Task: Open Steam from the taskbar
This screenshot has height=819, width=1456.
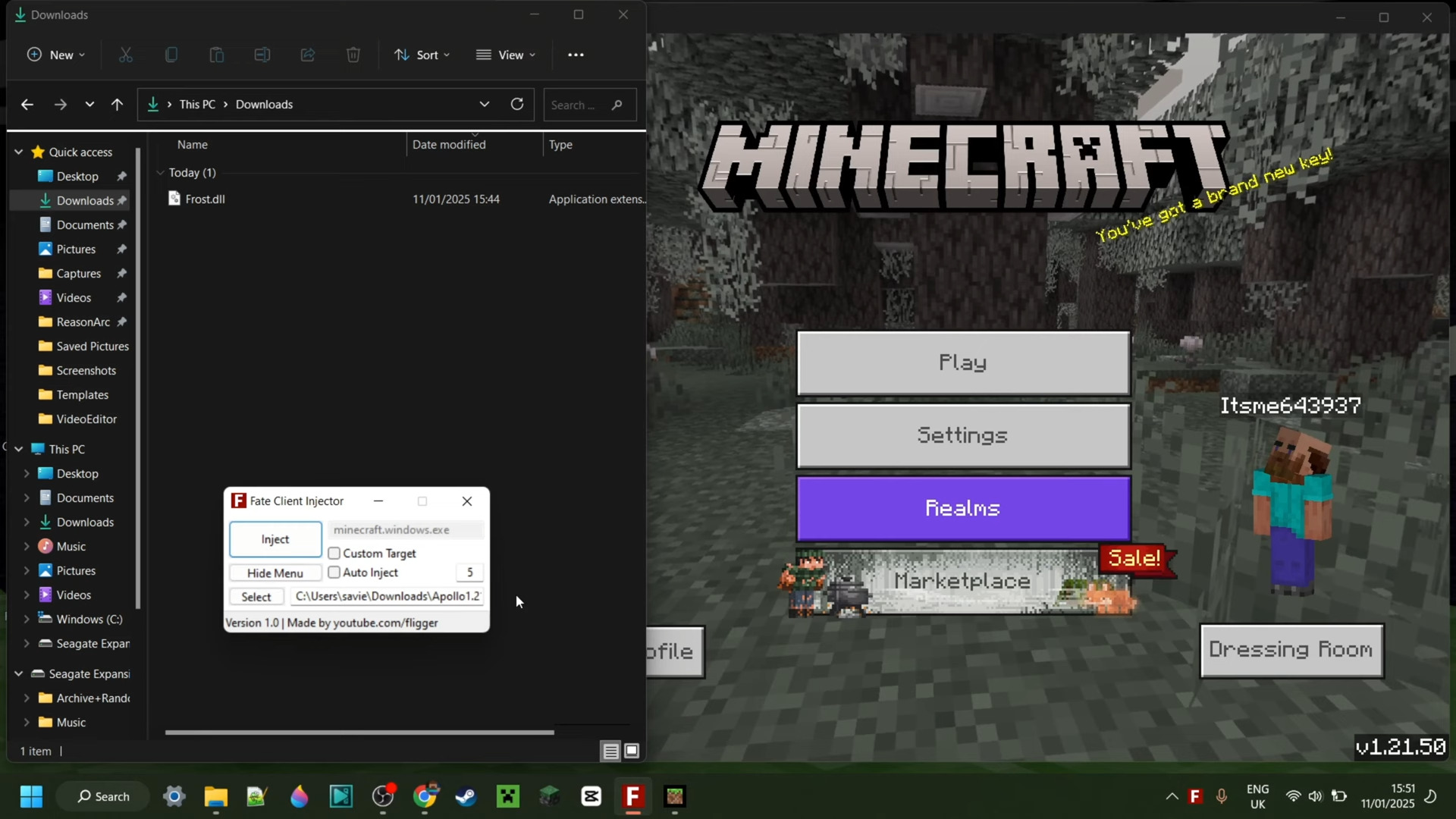Action: coord(466,796)
